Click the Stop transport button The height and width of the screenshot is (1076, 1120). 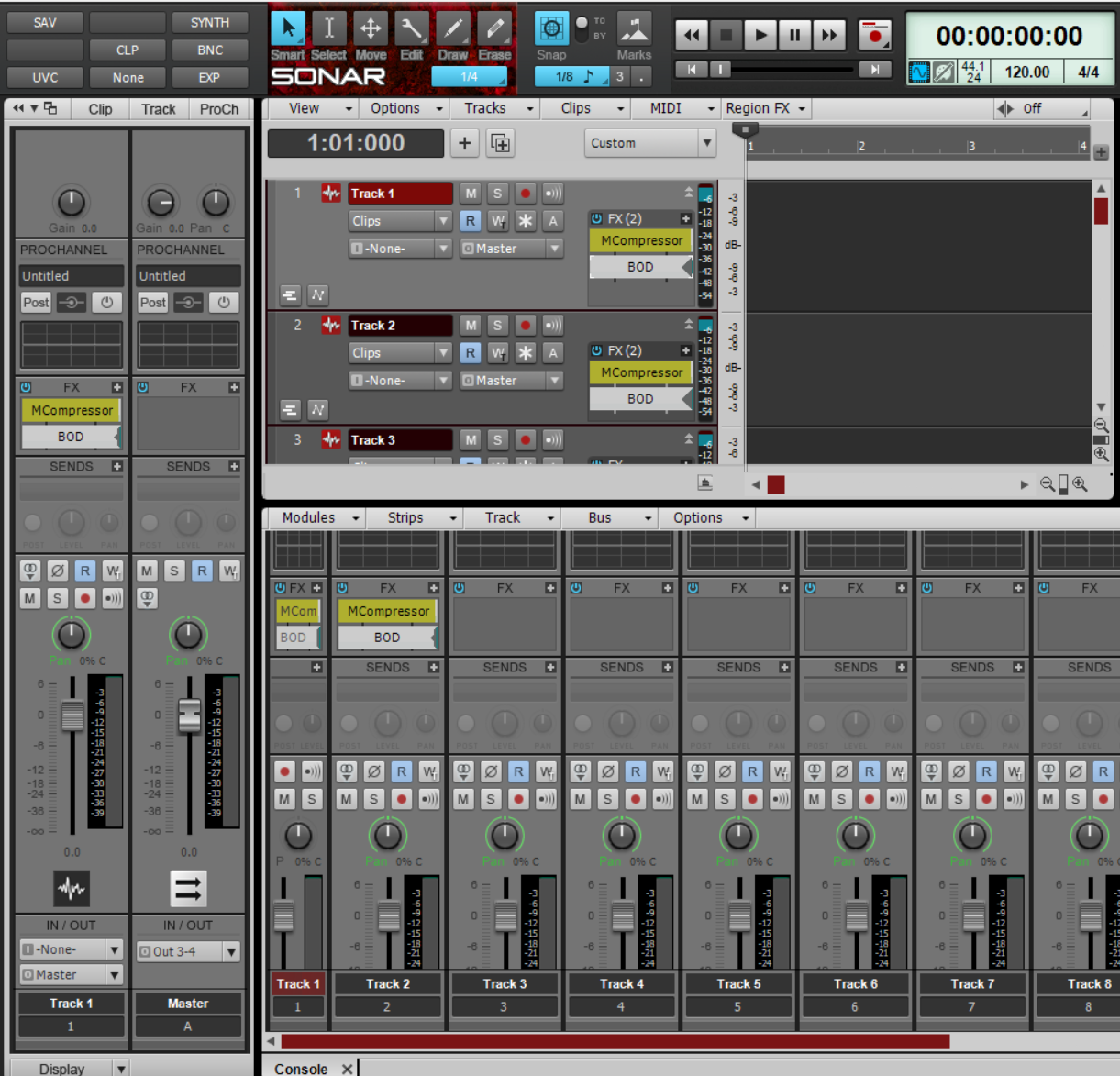coord(726,36)
